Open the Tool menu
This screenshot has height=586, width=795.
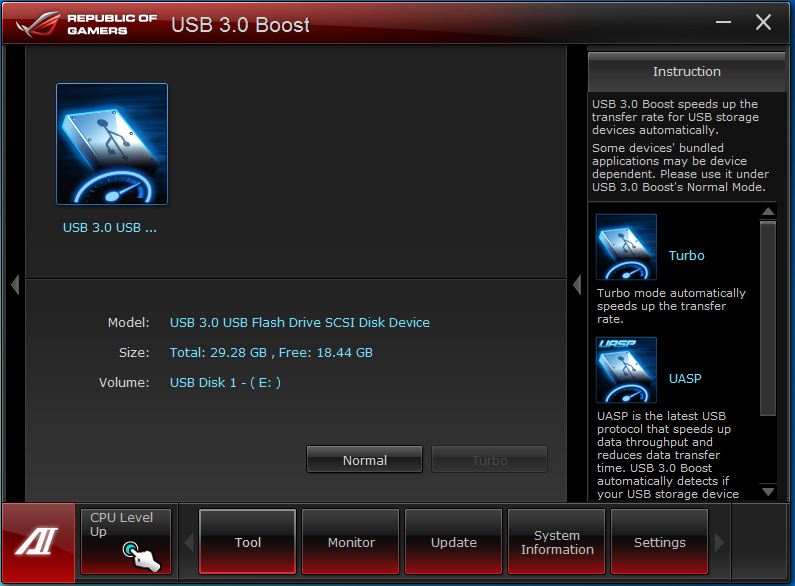tap(247, 542)
